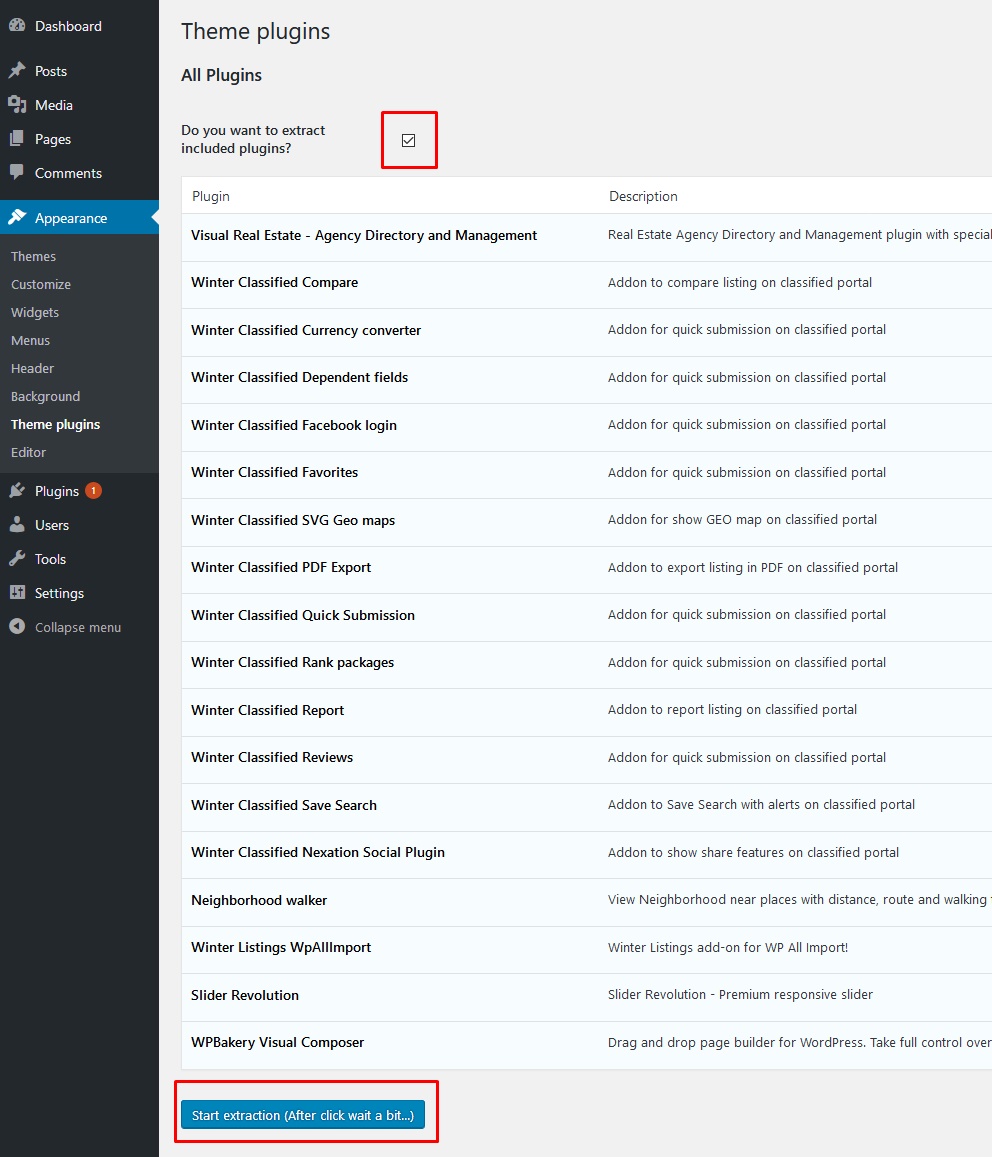
Task: Click the Users person icon
Action: click(17, 525)
